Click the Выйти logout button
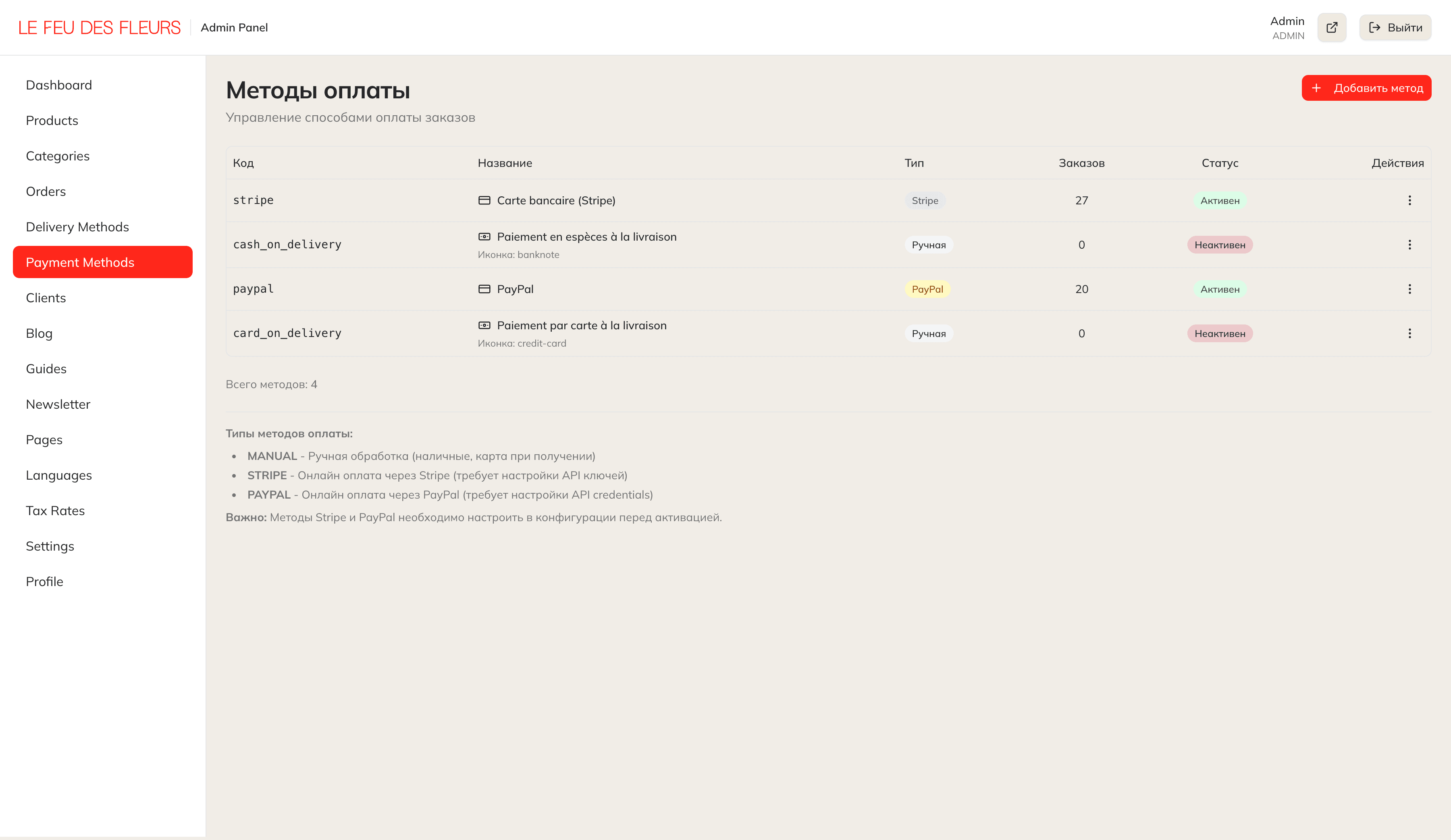Viewport: 1451px width, 840px height. (1395, 27)
